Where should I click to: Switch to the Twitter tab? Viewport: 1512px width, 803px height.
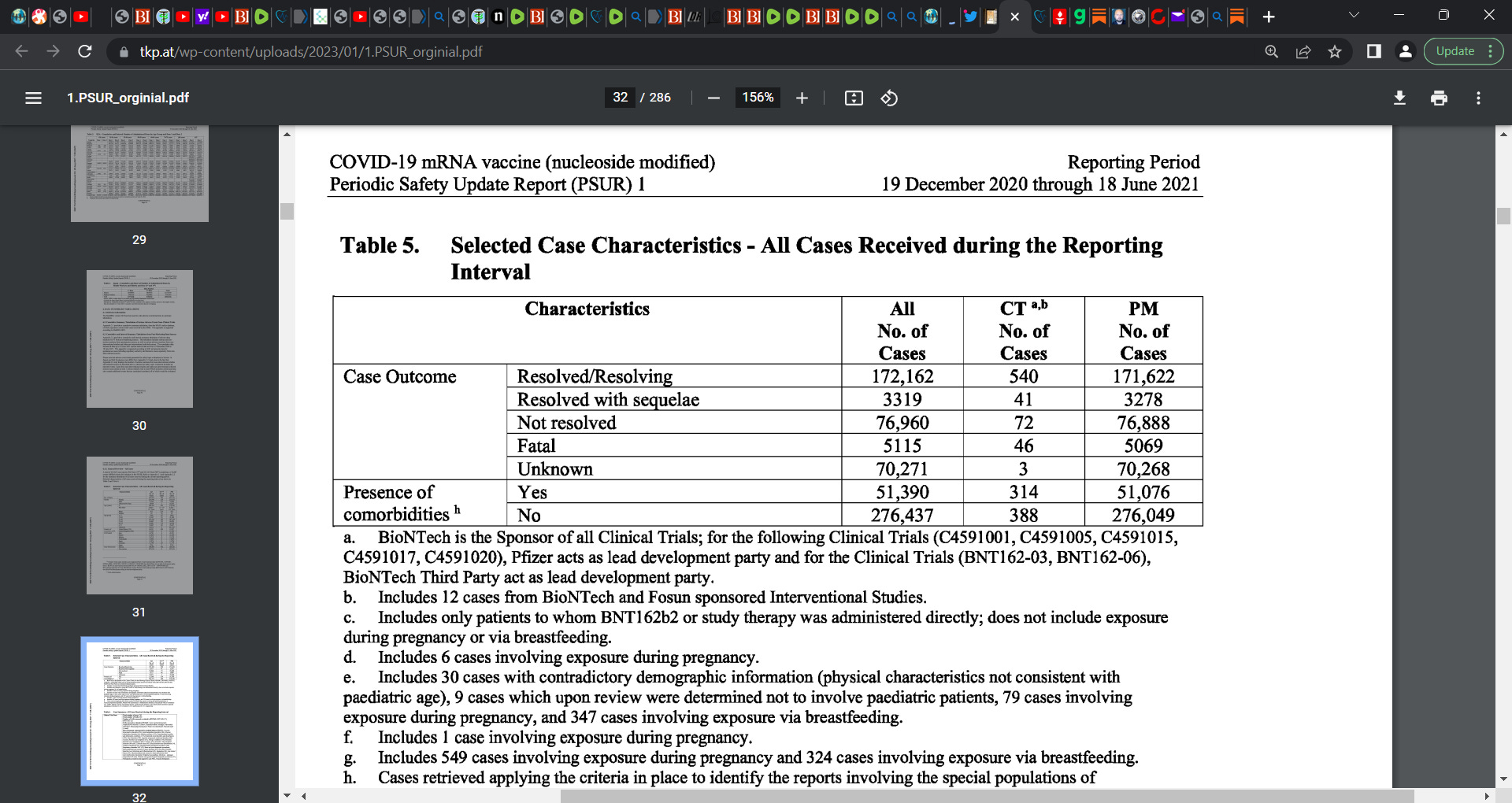(x=971, y=17)
